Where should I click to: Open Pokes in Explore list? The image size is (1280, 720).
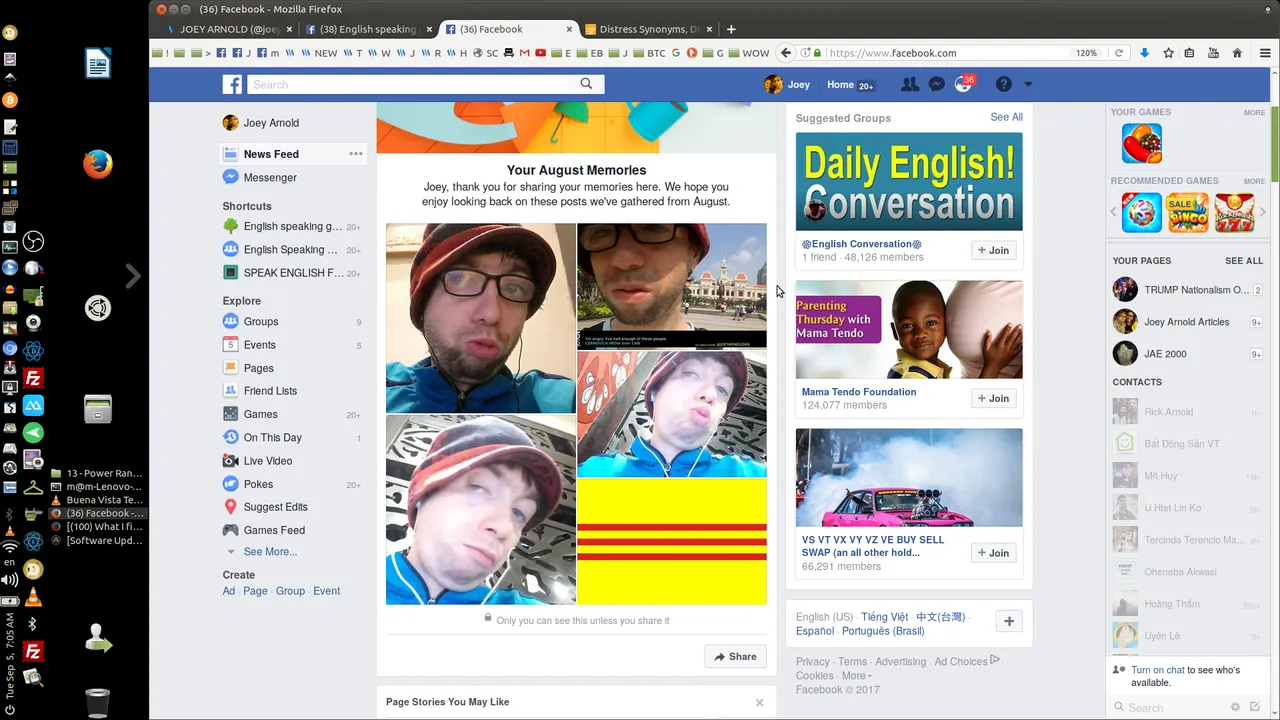click(x=258, y=484)
